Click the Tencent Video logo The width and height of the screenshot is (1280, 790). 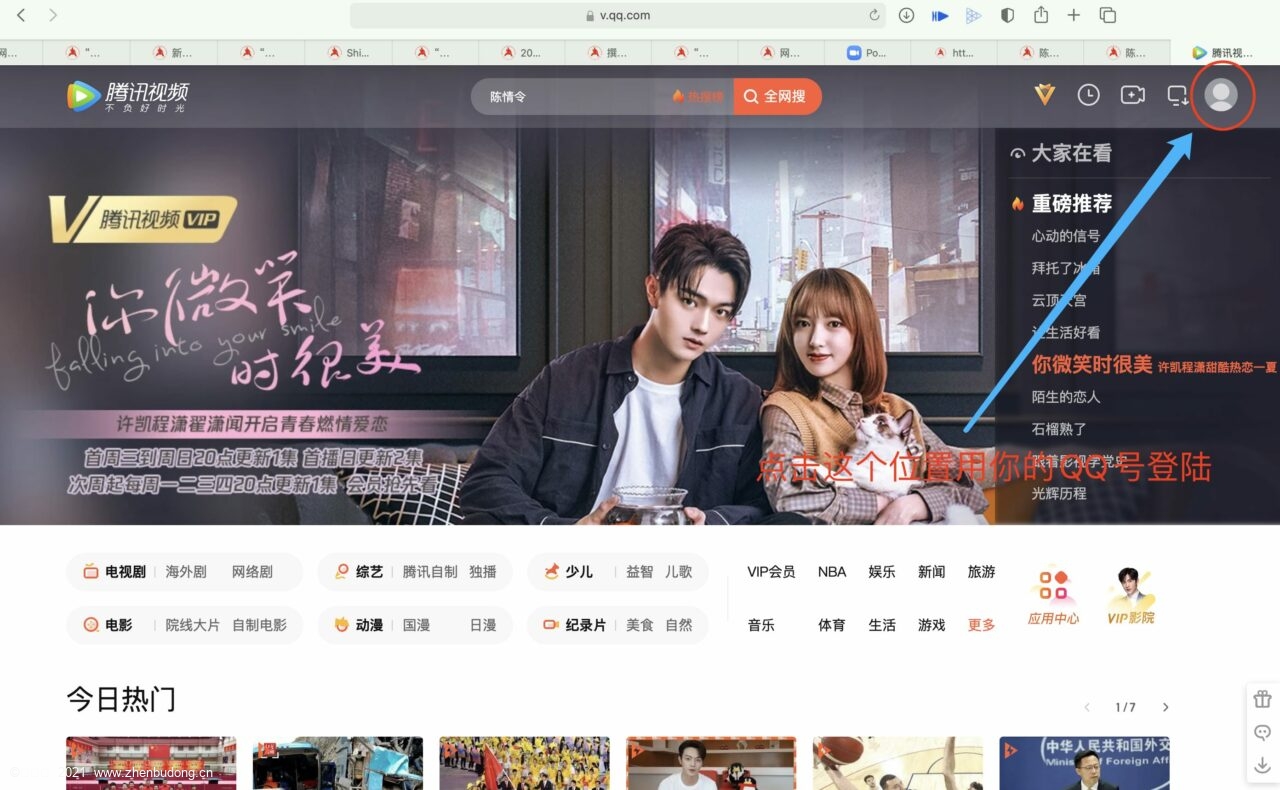pyautogui.click(x=127, y=96)
